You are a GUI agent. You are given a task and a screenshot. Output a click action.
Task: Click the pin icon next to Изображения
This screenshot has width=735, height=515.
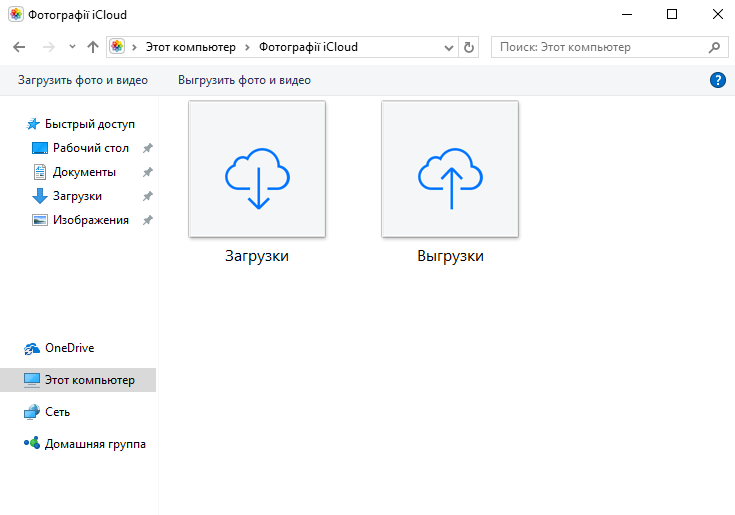tap(148, 220)
